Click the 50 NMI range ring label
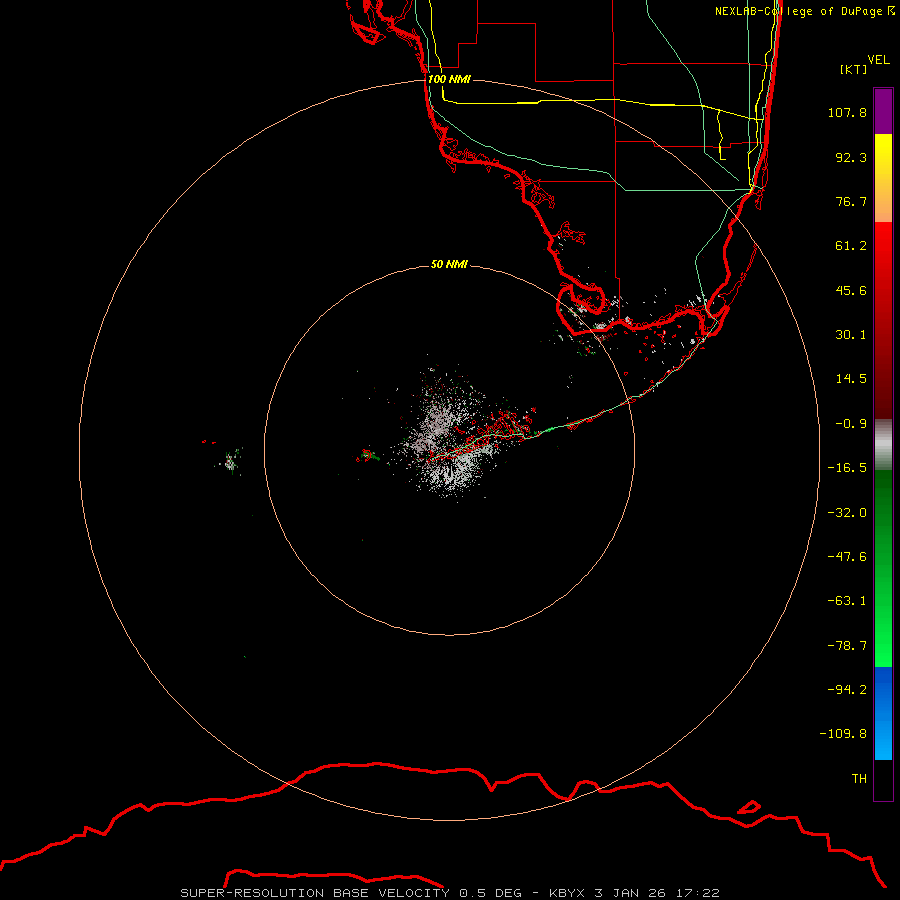Screen dimensions: 900x900 pos(449,264)
